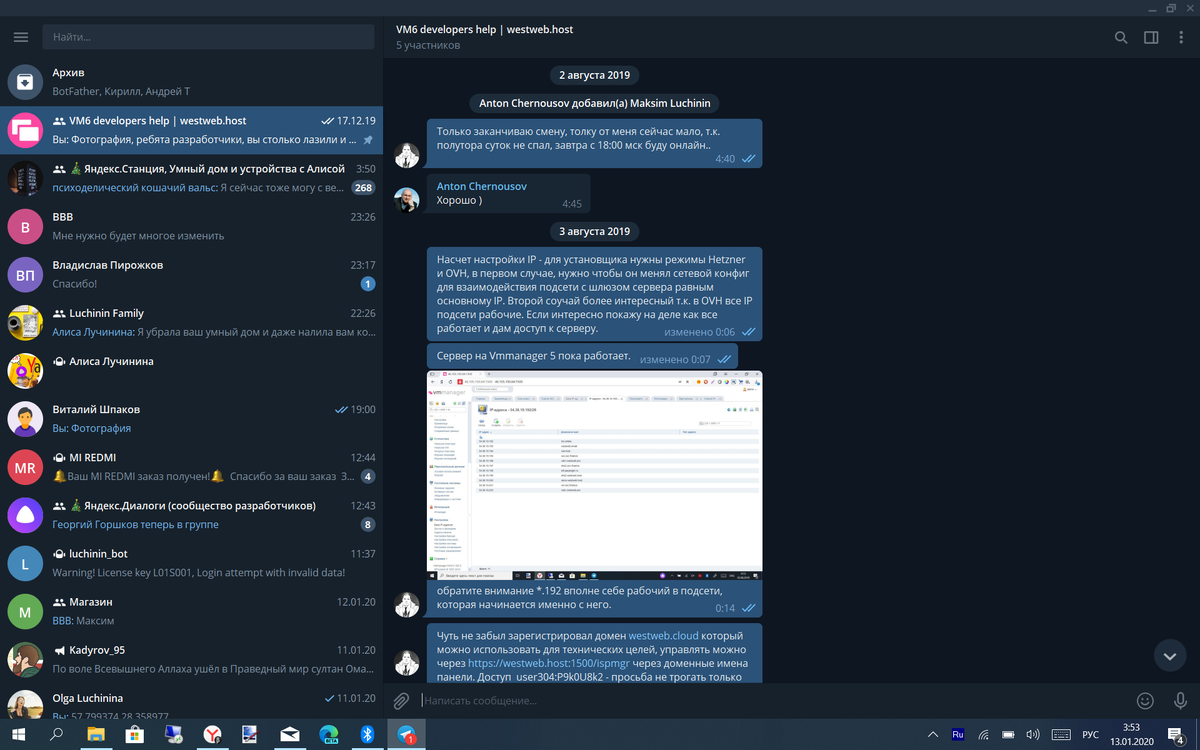Open Владислав Пирожков chat
The image size is (1200, 750).
[x=191, y=274]
